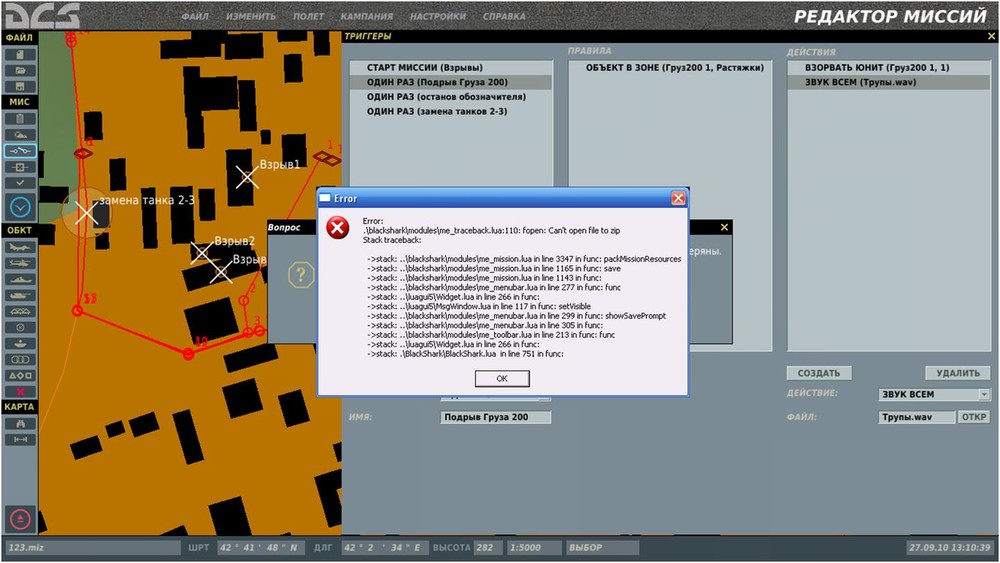This screenshot has width=1000, height=563.
Task: Click the red error icon in dialog
Action: (338, 228)
